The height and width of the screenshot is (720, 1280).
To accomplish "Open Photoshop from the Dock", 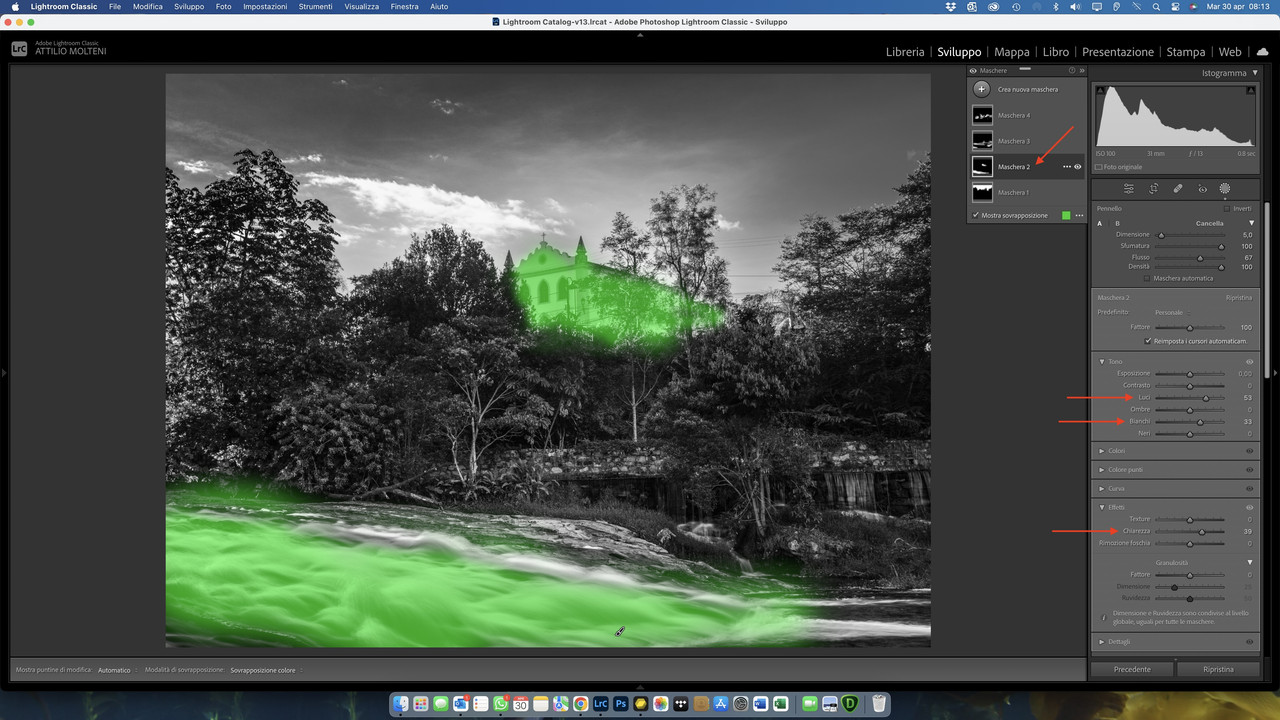I will click(620, 704).
